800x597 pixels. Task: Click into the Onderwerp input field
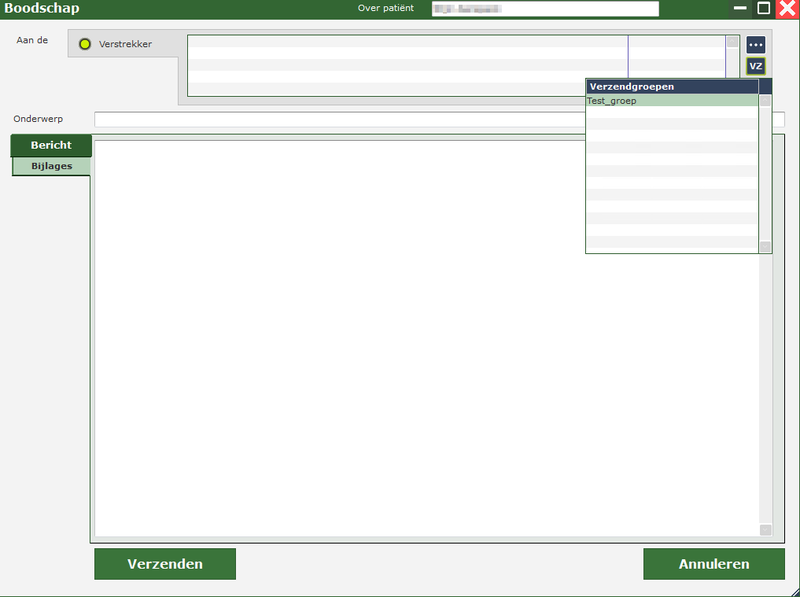[x=340, y=120]
